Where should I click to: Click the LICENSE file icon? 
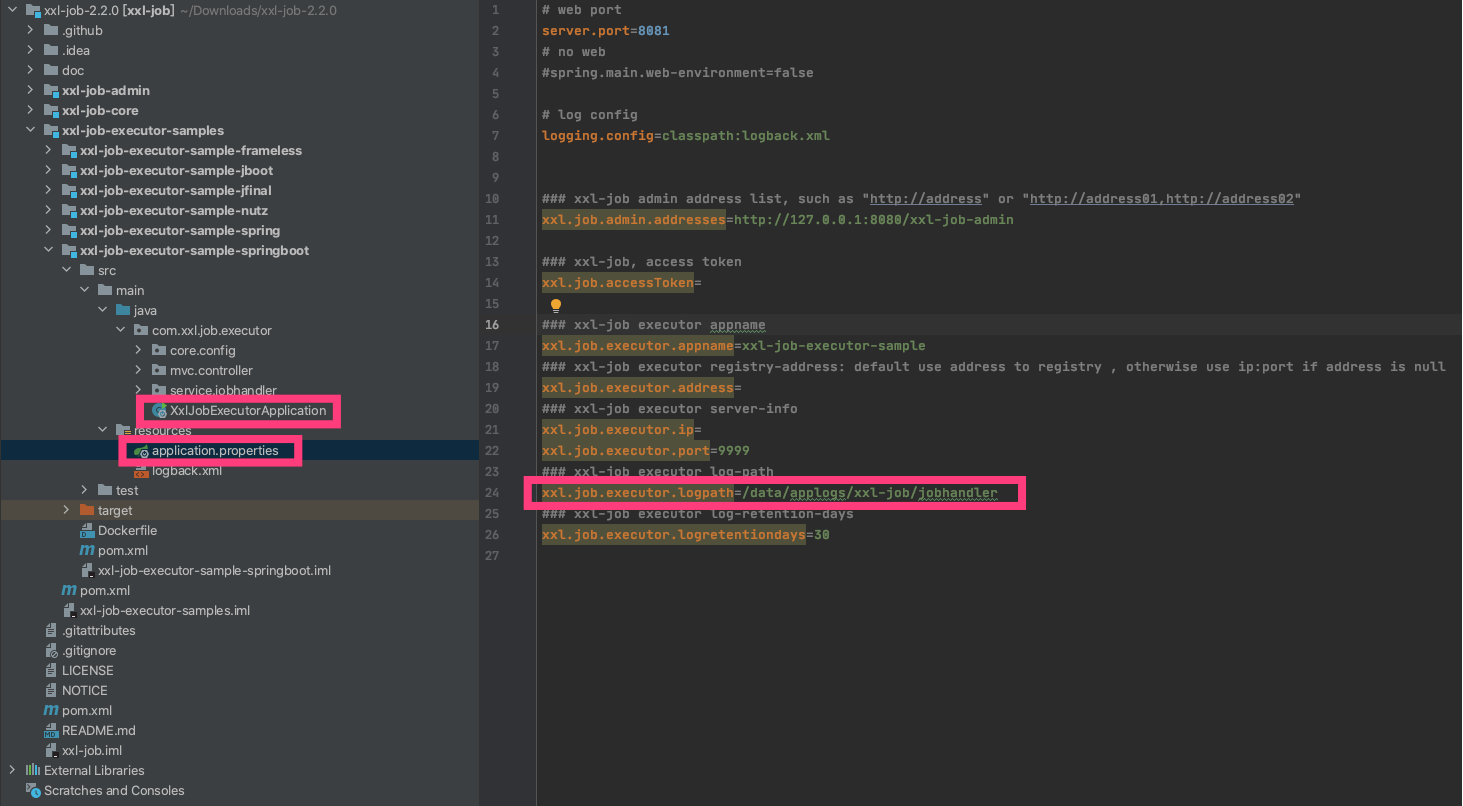pyautogui.click(x=52, y=671)
